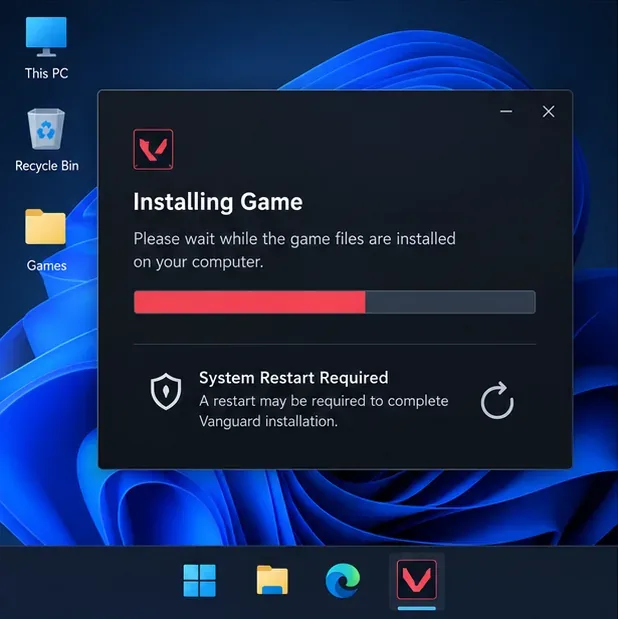Click the Valorant icon in the taskbar
The height and width of the screenshot is (619, 618).
click(x=417, y=580)
